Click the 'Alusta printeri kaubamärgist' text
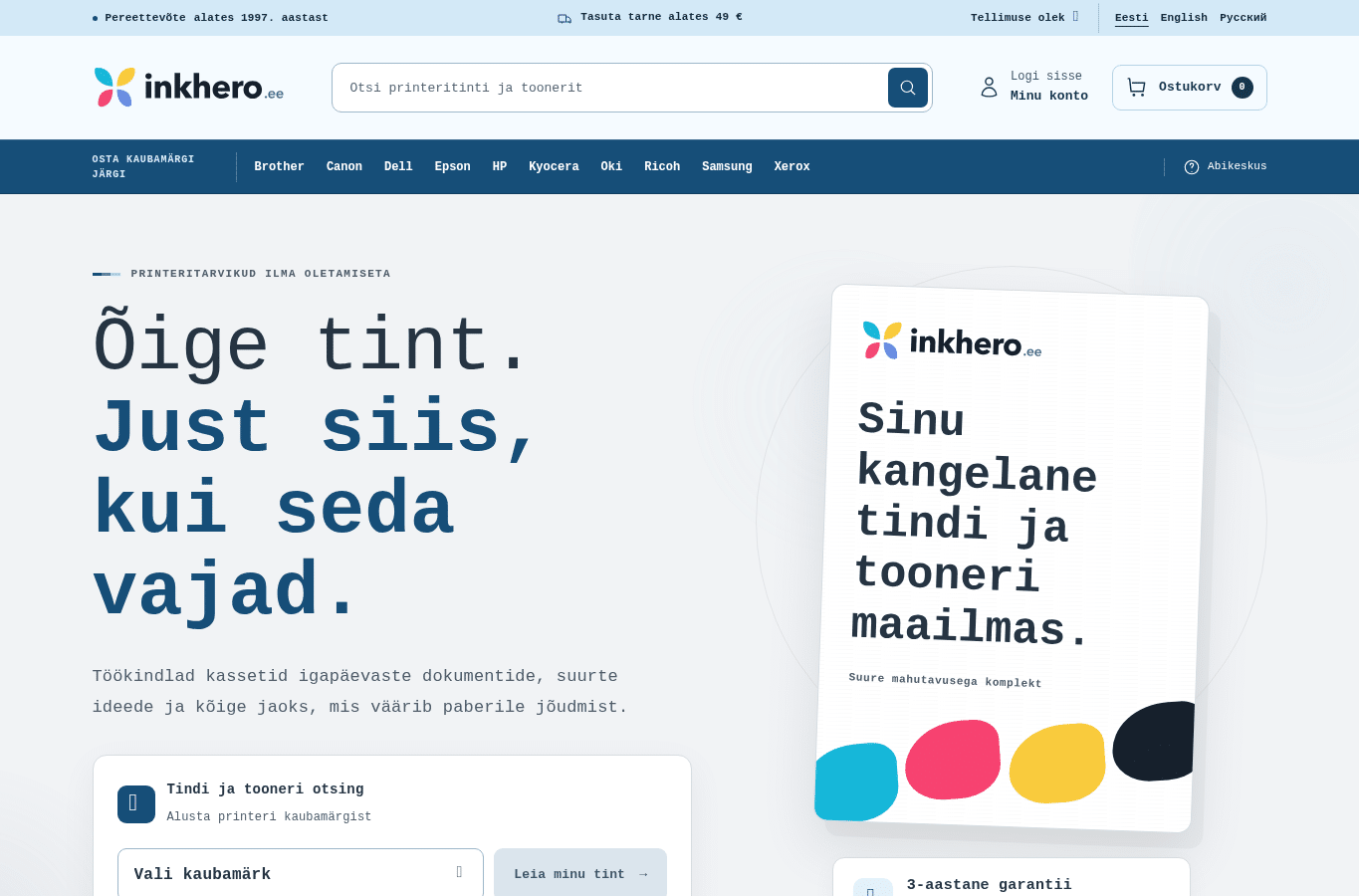This screenshot has height=896, width=1359. 269,817
